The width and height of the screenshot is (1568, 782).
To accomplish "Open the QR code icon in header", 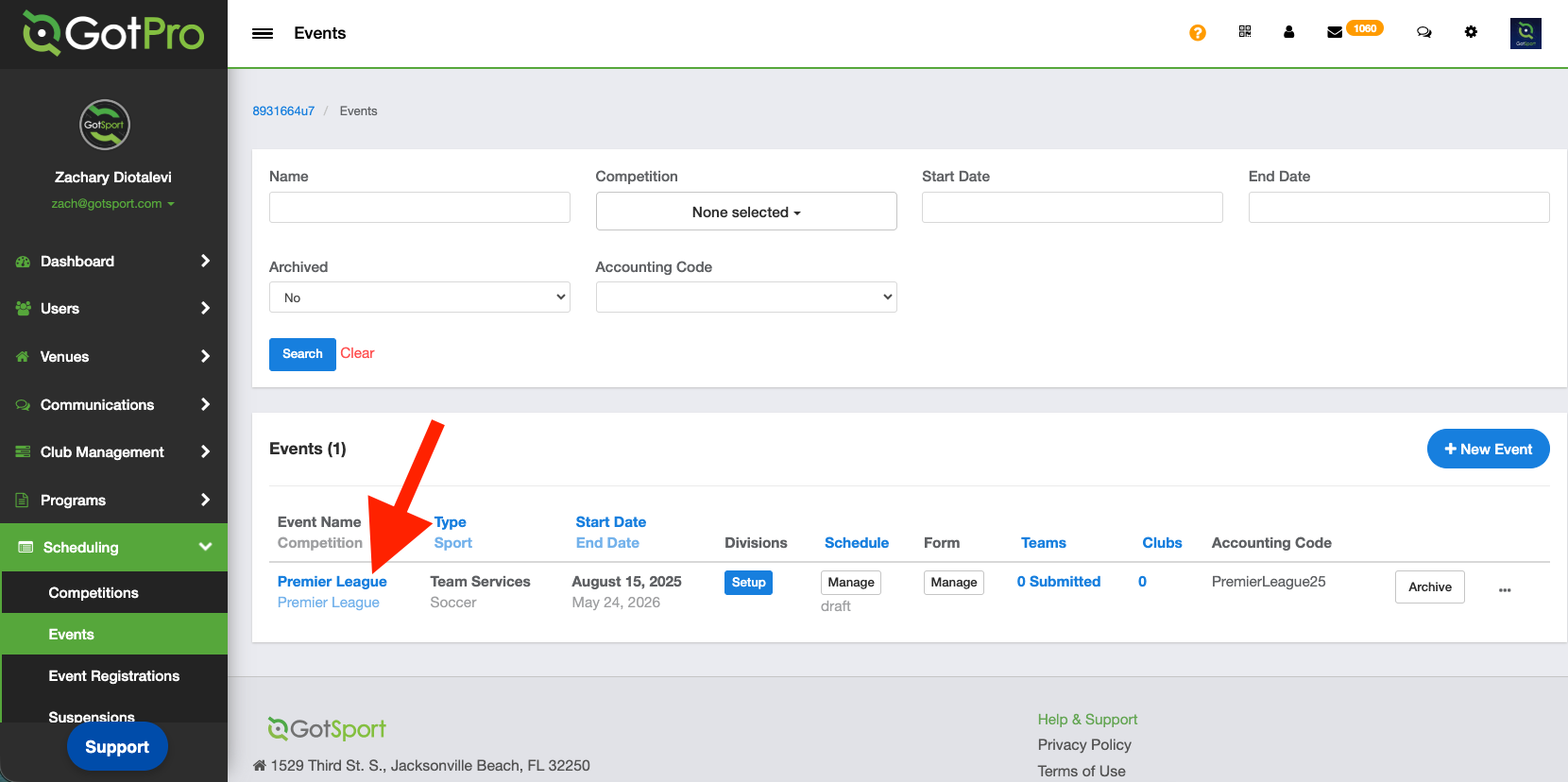I will click(x=1244, y=32).
